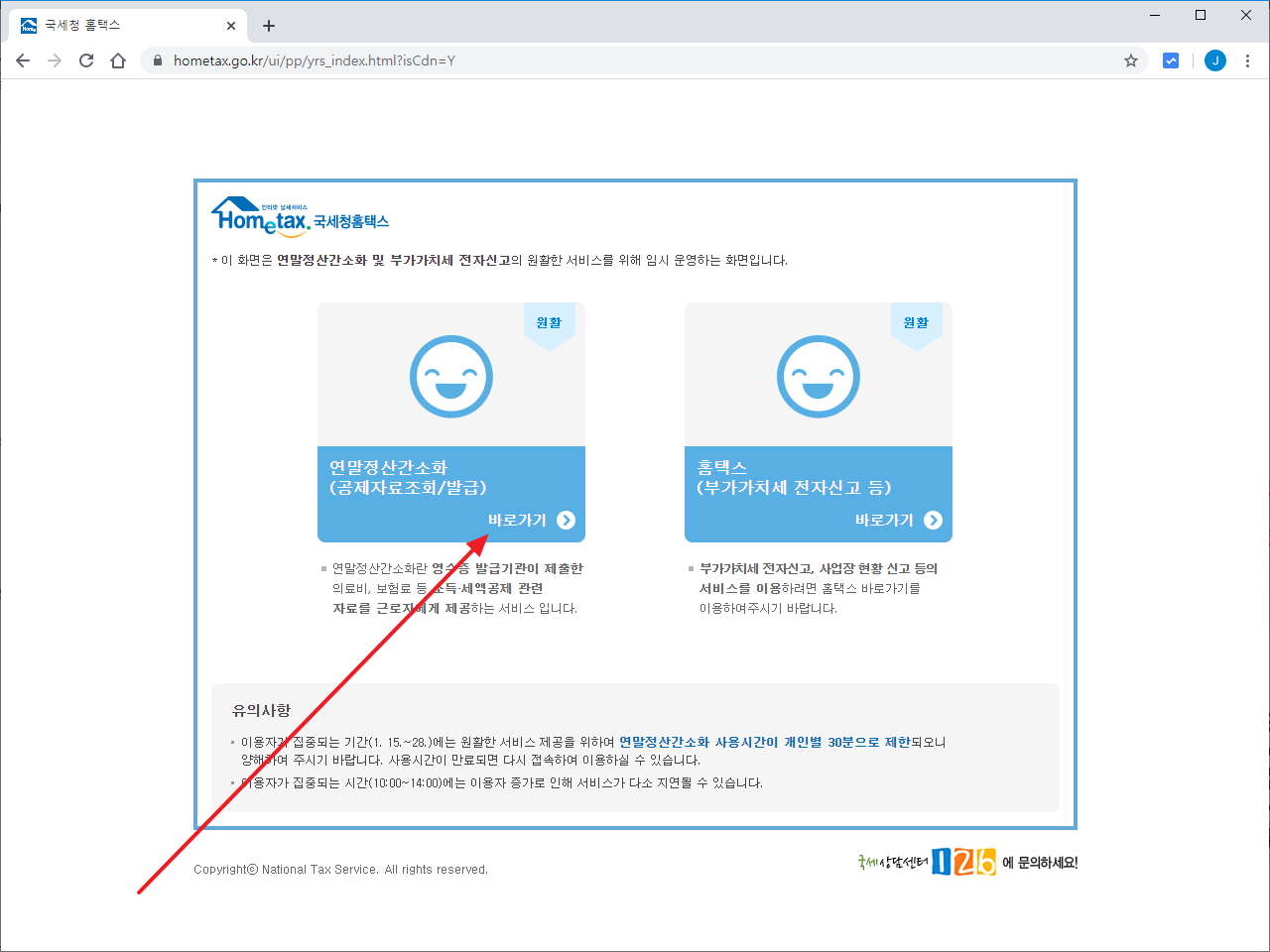Click the 연말정산간소화 (공제자료조회/발급) title
Image resolution: width=1270 pixels, height=952 pixels.
pyautogui.click(x=408, y=477)
